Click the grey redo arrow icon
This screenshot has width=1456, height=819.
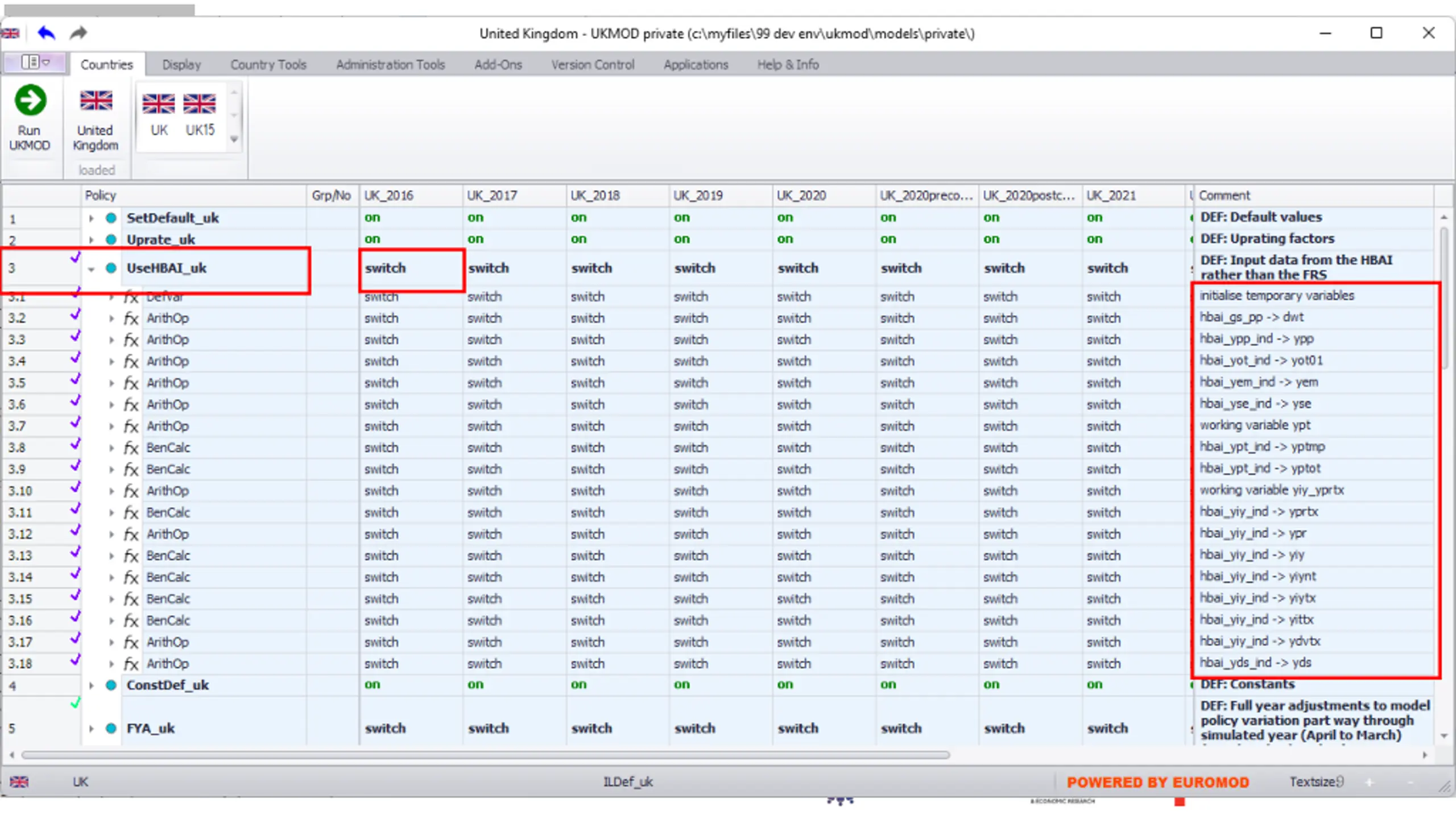click(78, 33)
